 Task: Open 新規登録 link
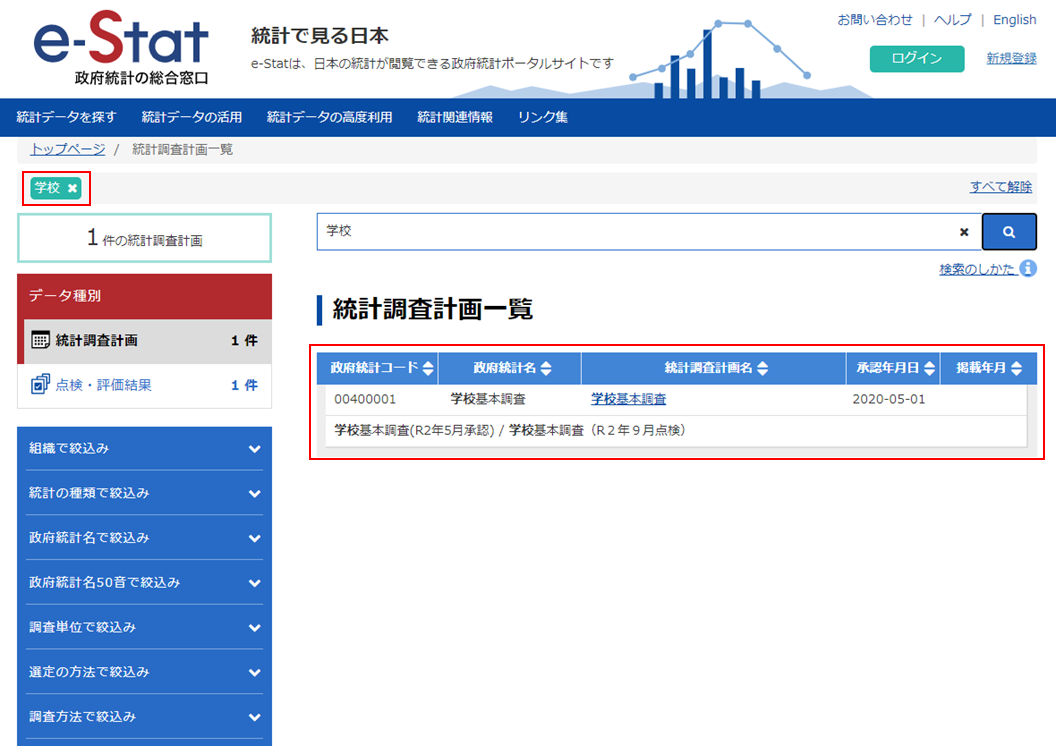(x=1011, y=59)
